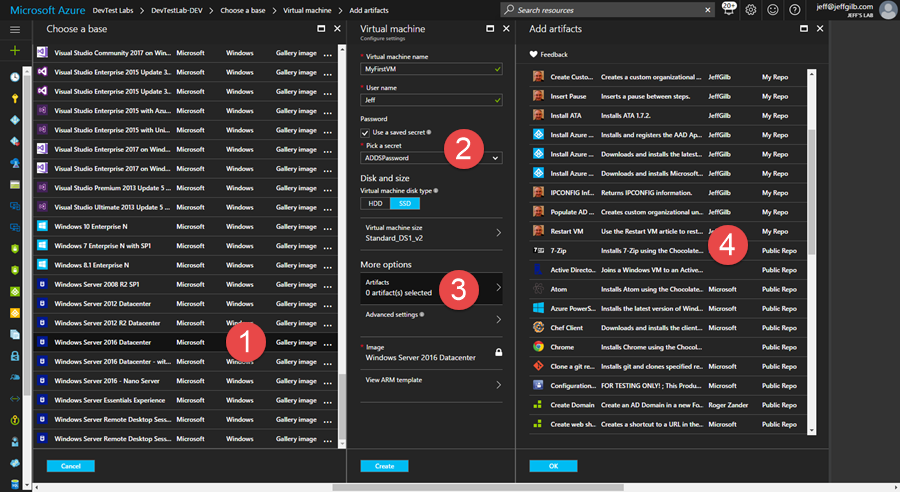Click DevTest Labs breadcrumb
This screenshot has width=900, height=492.
coord(113,10)
